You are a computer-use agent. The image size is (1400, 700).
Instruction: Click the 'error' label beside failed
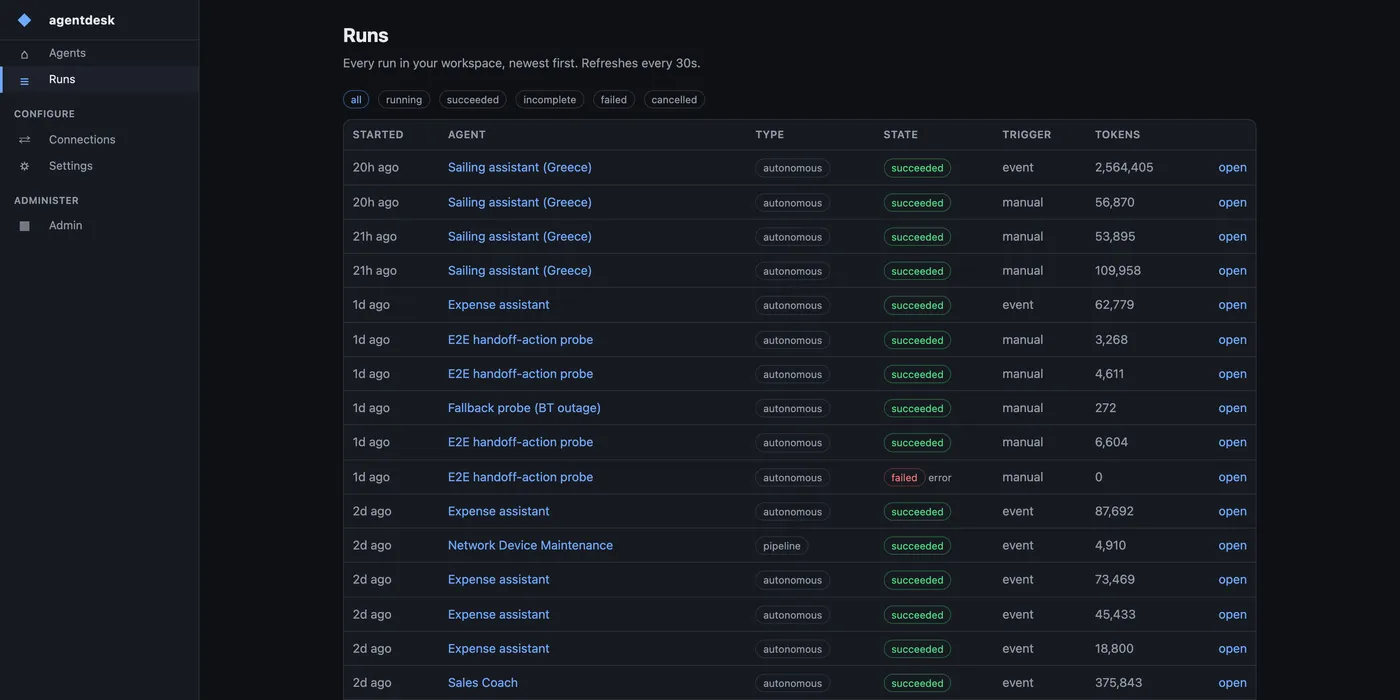(940, 478)
